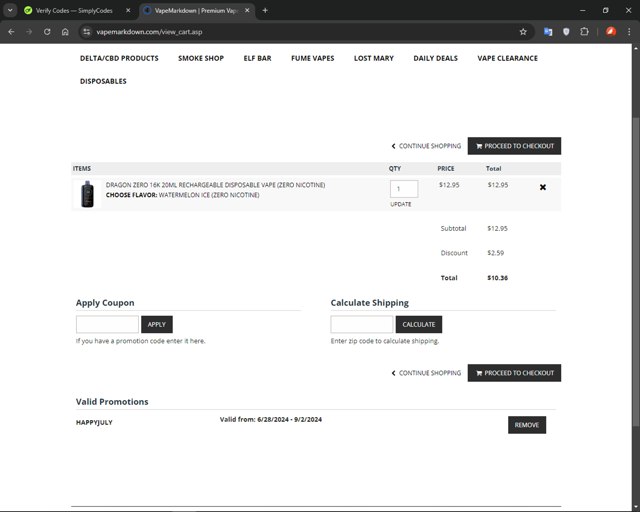
Task: Open the extensions puzzle icon
Action: [x=584, y=32]
